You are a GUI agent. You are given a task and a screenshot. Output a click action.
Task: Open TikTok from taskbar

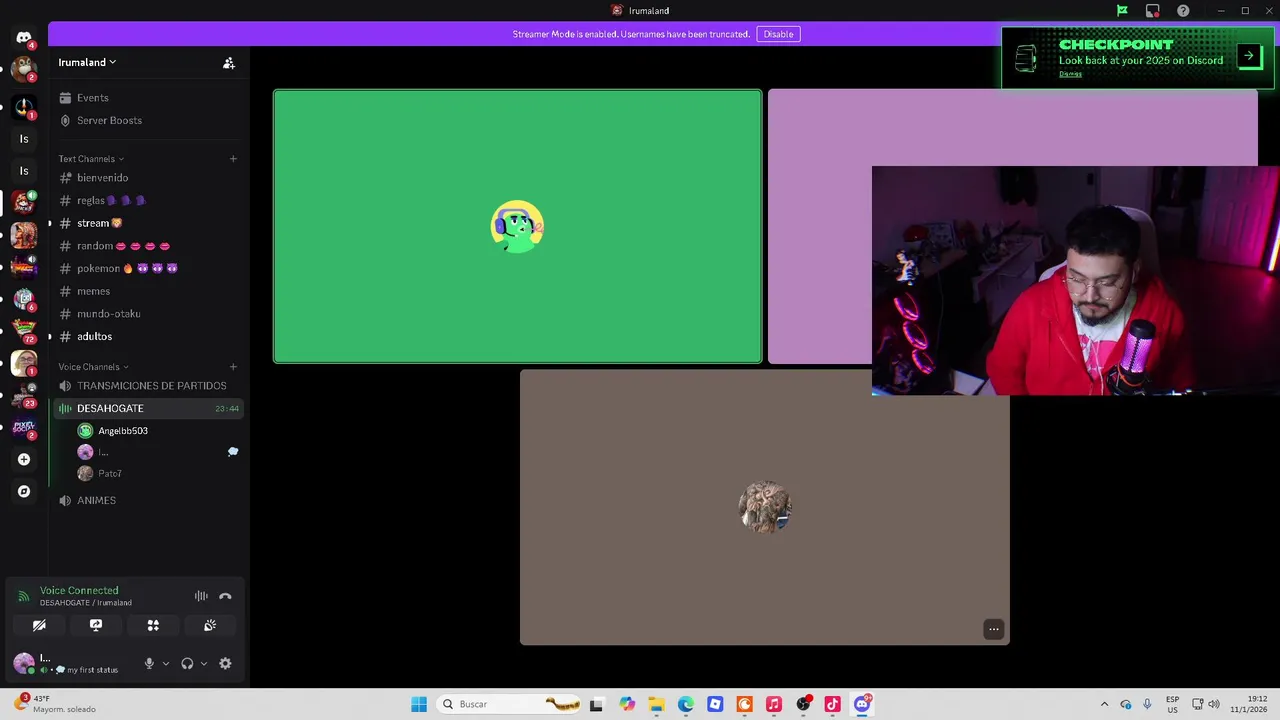tap(832, 704)
